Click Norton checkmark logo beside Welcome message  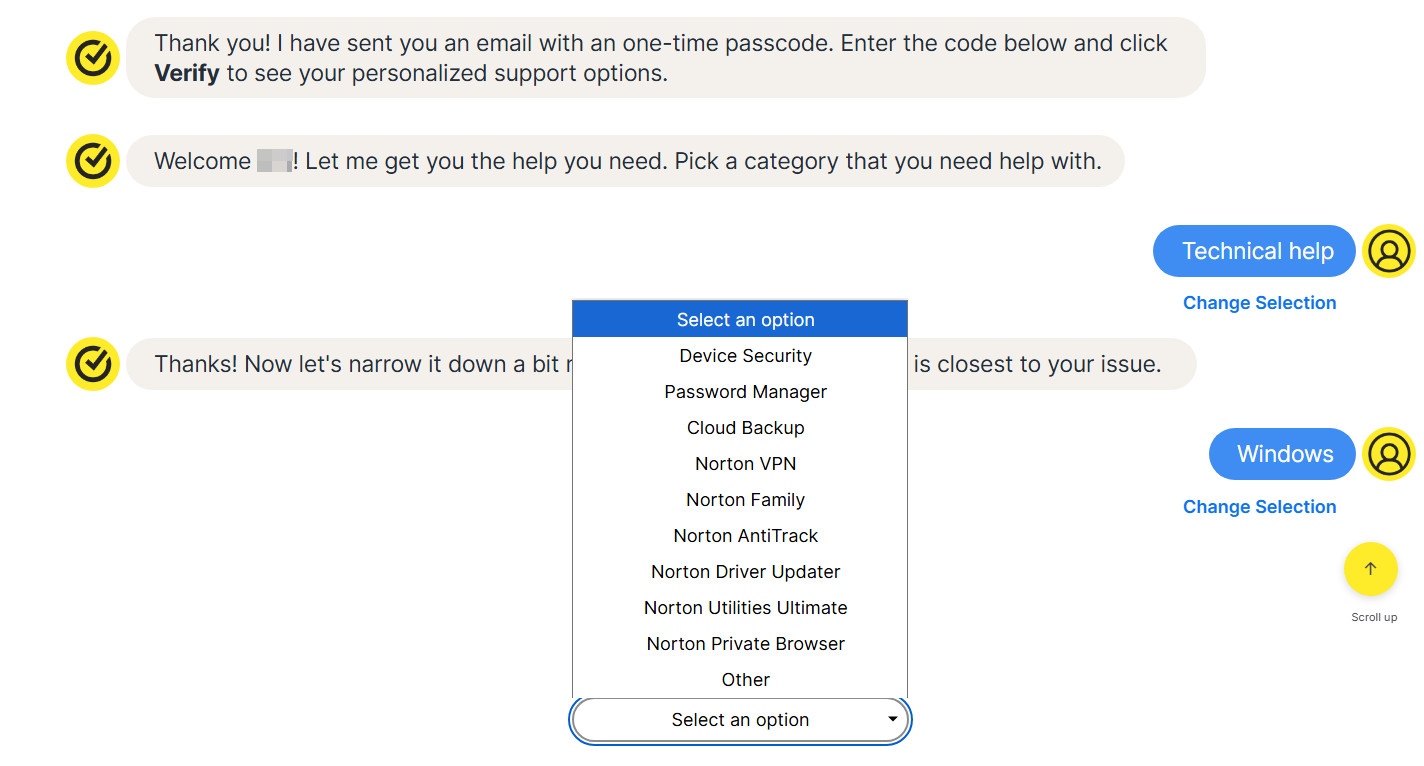(x=93, y=161)
